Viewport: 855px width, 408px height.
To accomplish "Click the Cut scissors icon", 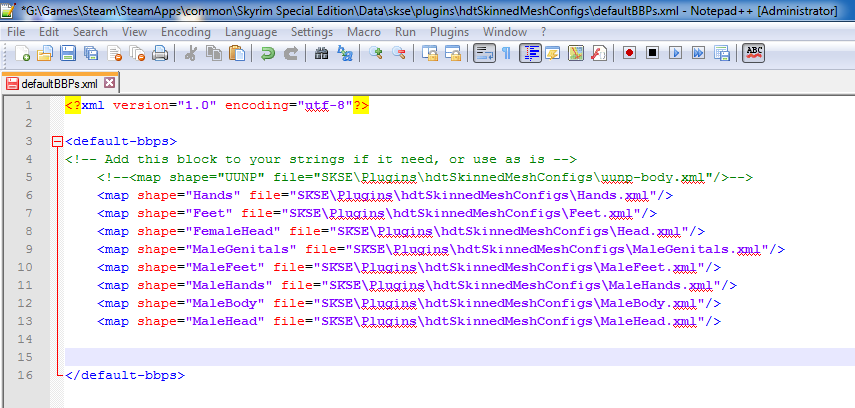I will 190,53.
